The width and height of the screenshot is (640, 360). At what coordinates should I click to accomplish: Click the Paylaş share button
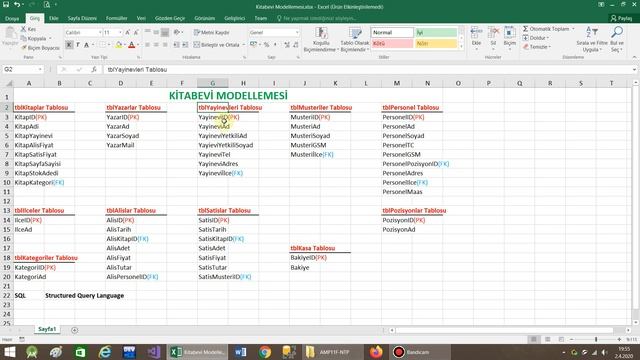point(621,18)
